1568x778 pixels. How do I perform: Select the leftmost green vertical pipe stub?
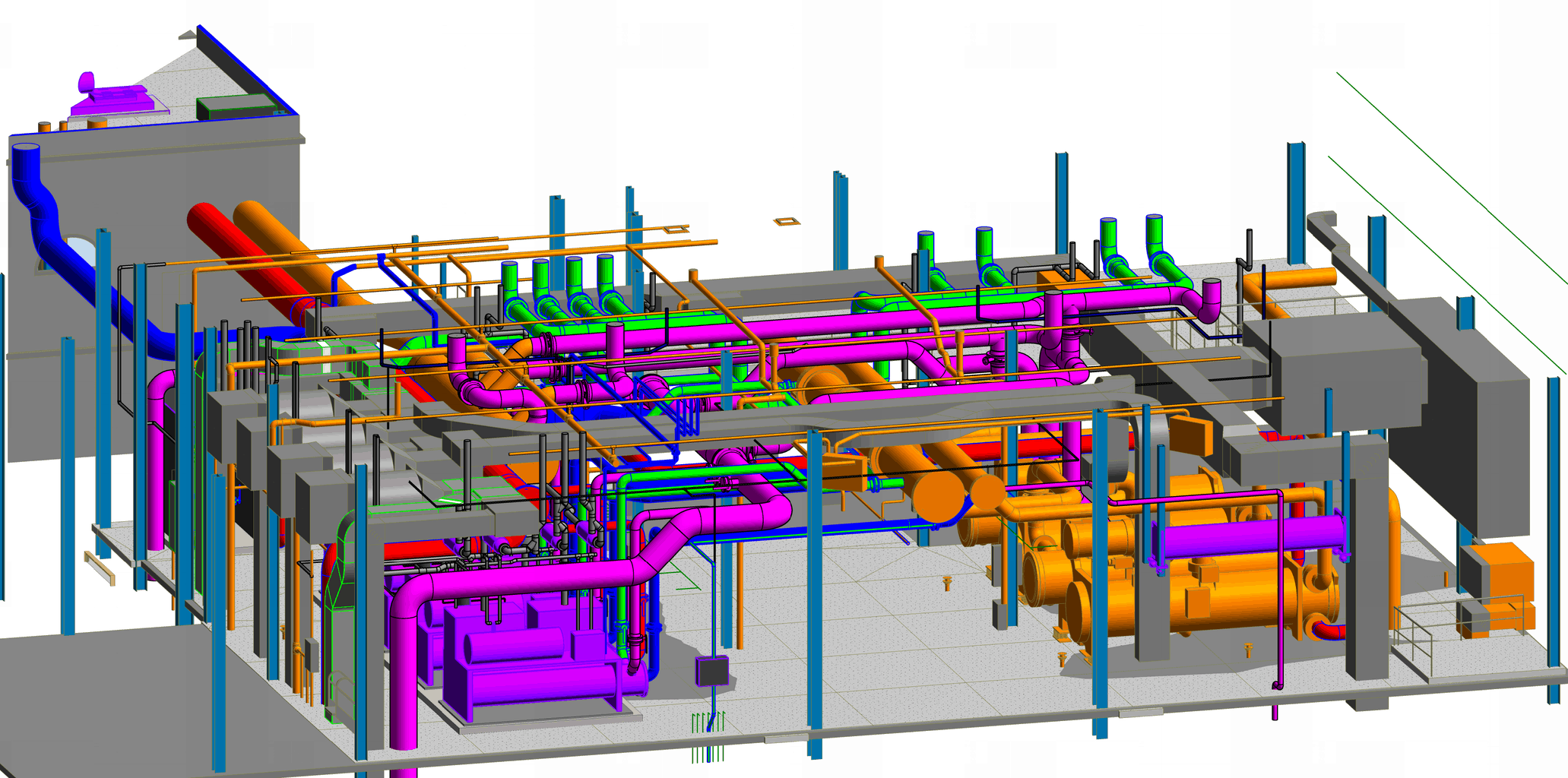point(510,281)
